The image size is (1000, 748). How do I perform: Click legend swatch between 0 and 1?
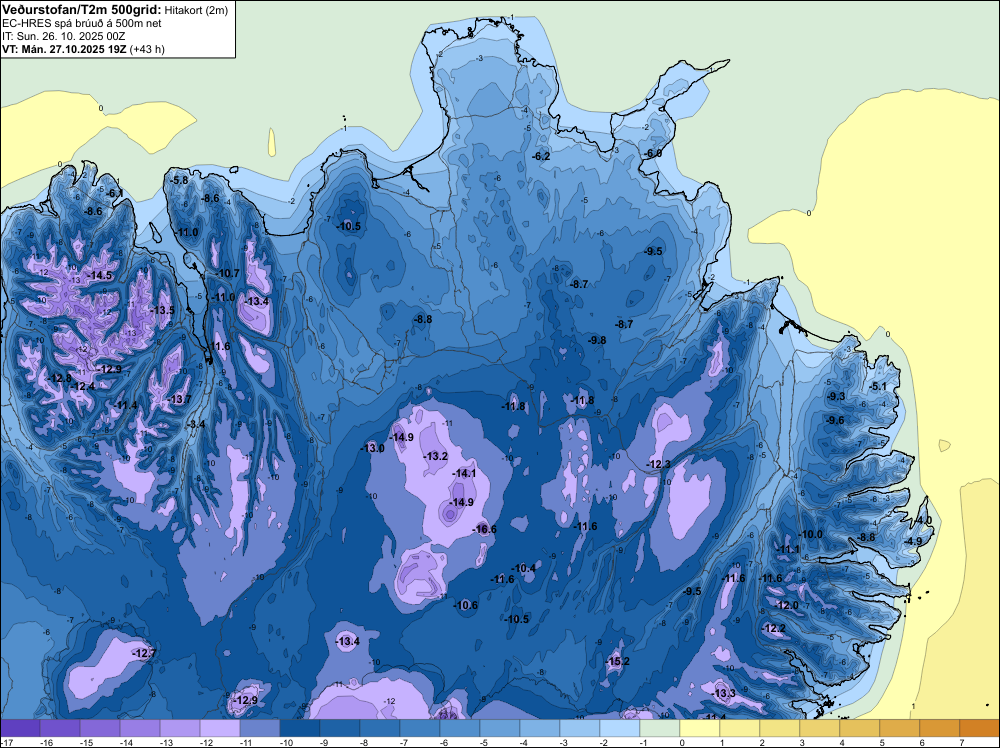point(700,728)
